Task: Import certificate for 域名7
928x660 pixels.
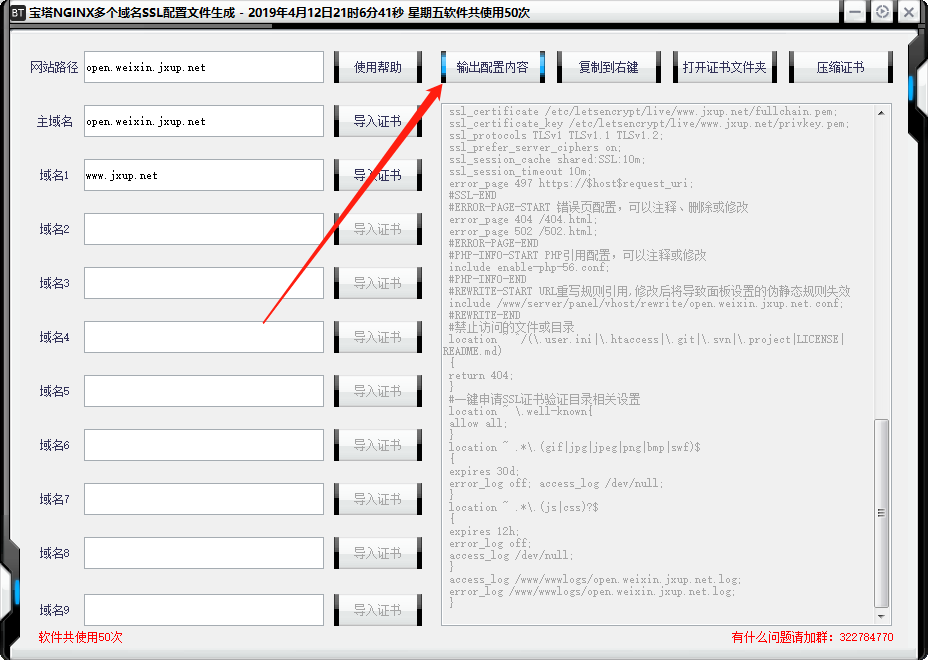Action: click(378, 499)
